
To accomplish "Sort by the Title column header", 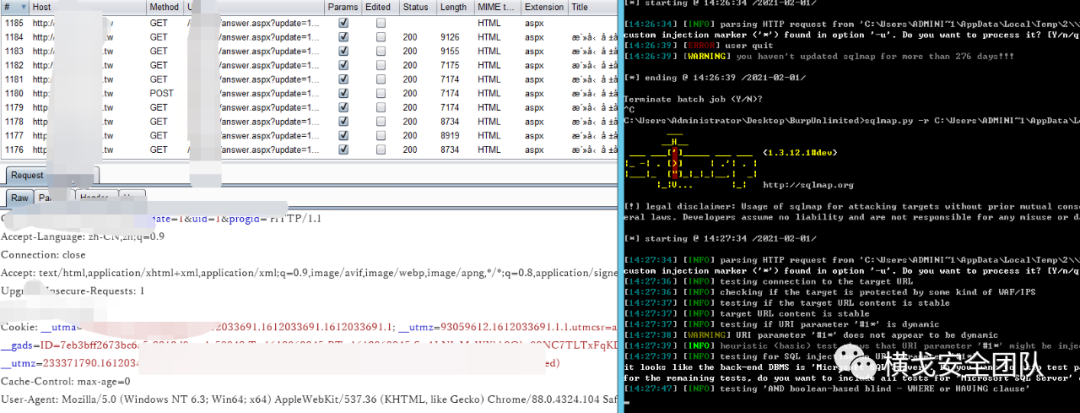I will [592, 7].
